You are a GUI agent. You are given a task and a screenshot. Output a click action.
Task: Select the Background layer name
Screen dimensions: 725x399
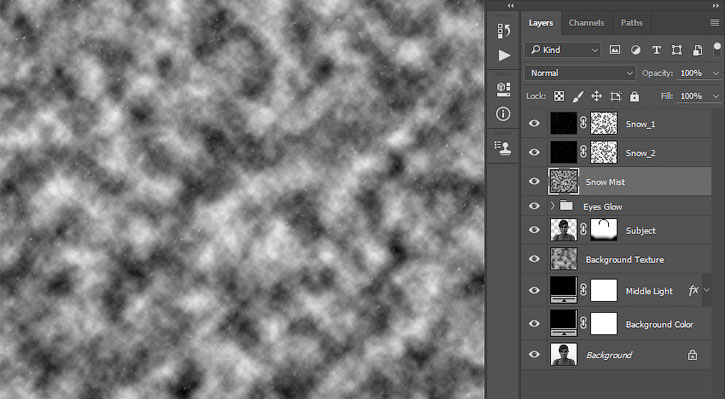609,355
